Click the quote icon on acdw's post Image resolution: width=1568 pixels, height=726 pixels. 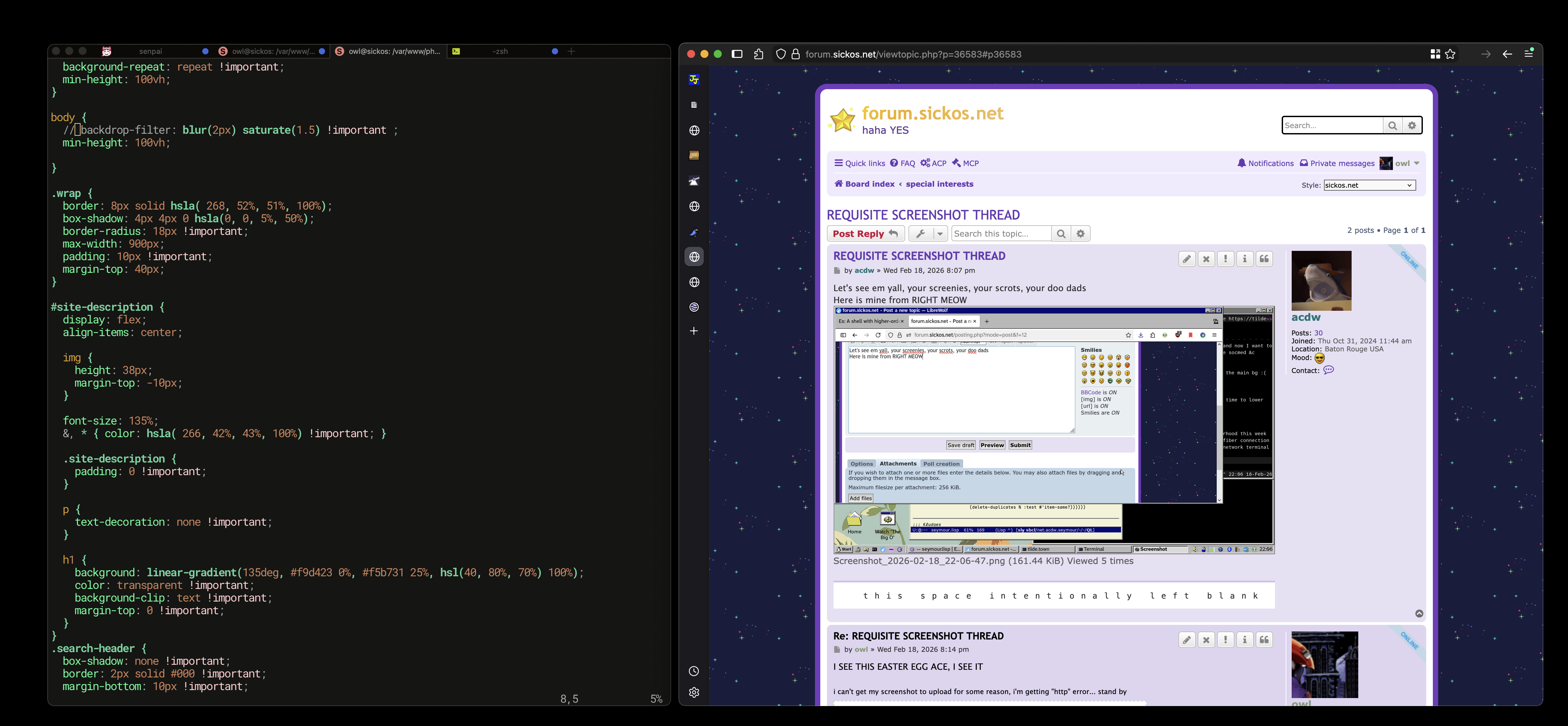coord(1264,259)
